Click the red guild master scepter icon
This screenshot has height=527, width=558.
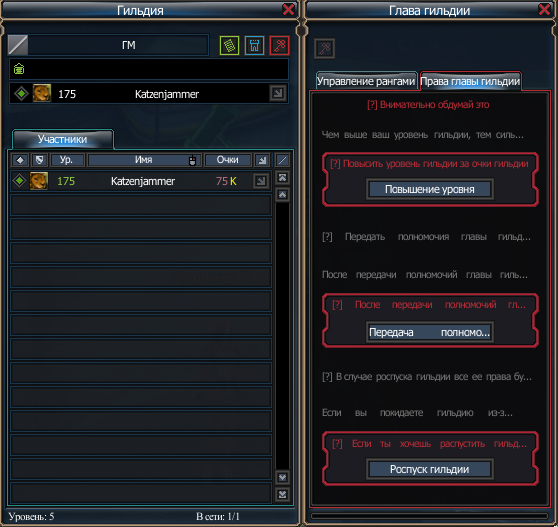pos(279,46)
